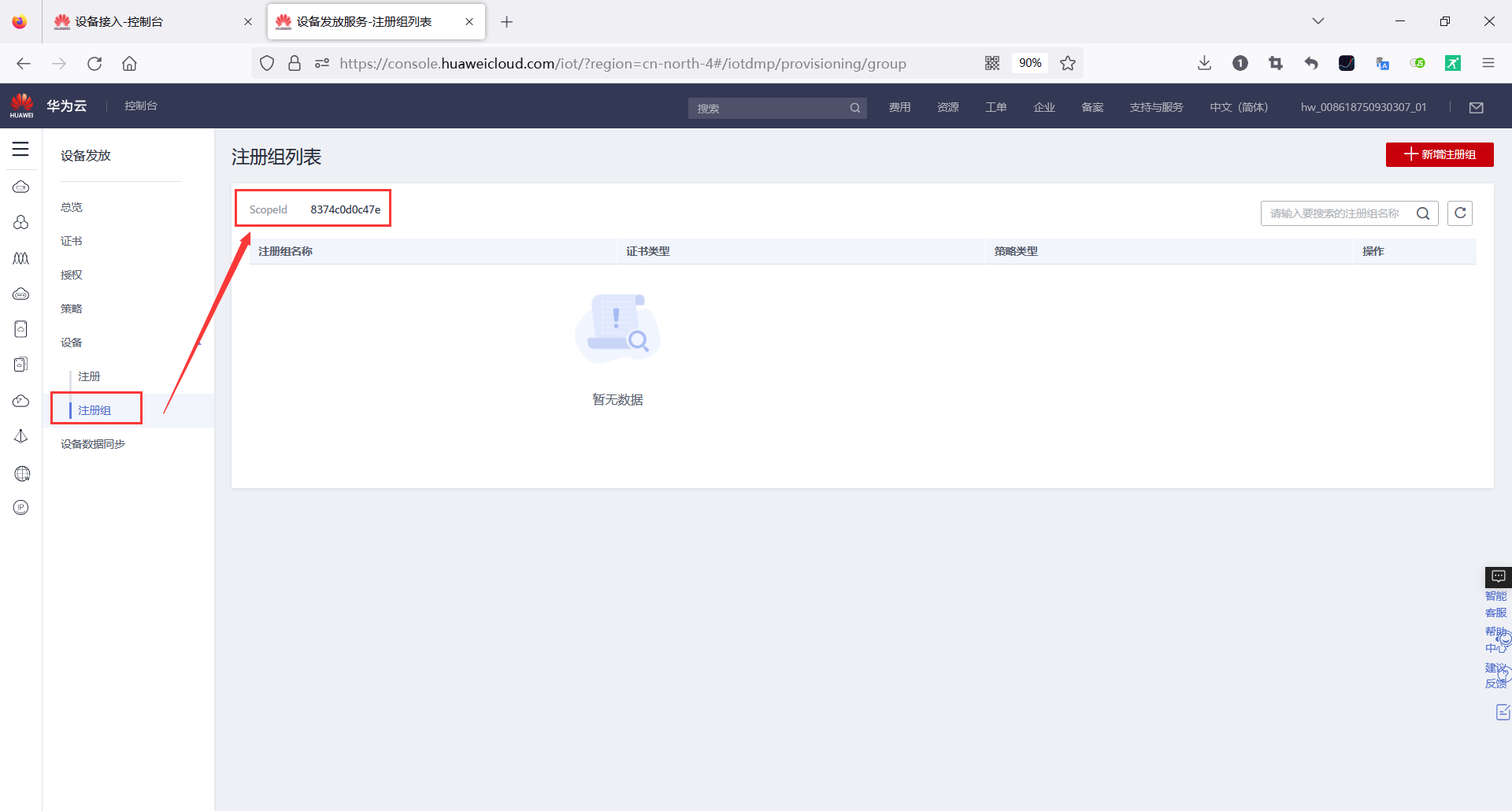Open the intelligent customer service chat icon

[x=1499, y=576]
